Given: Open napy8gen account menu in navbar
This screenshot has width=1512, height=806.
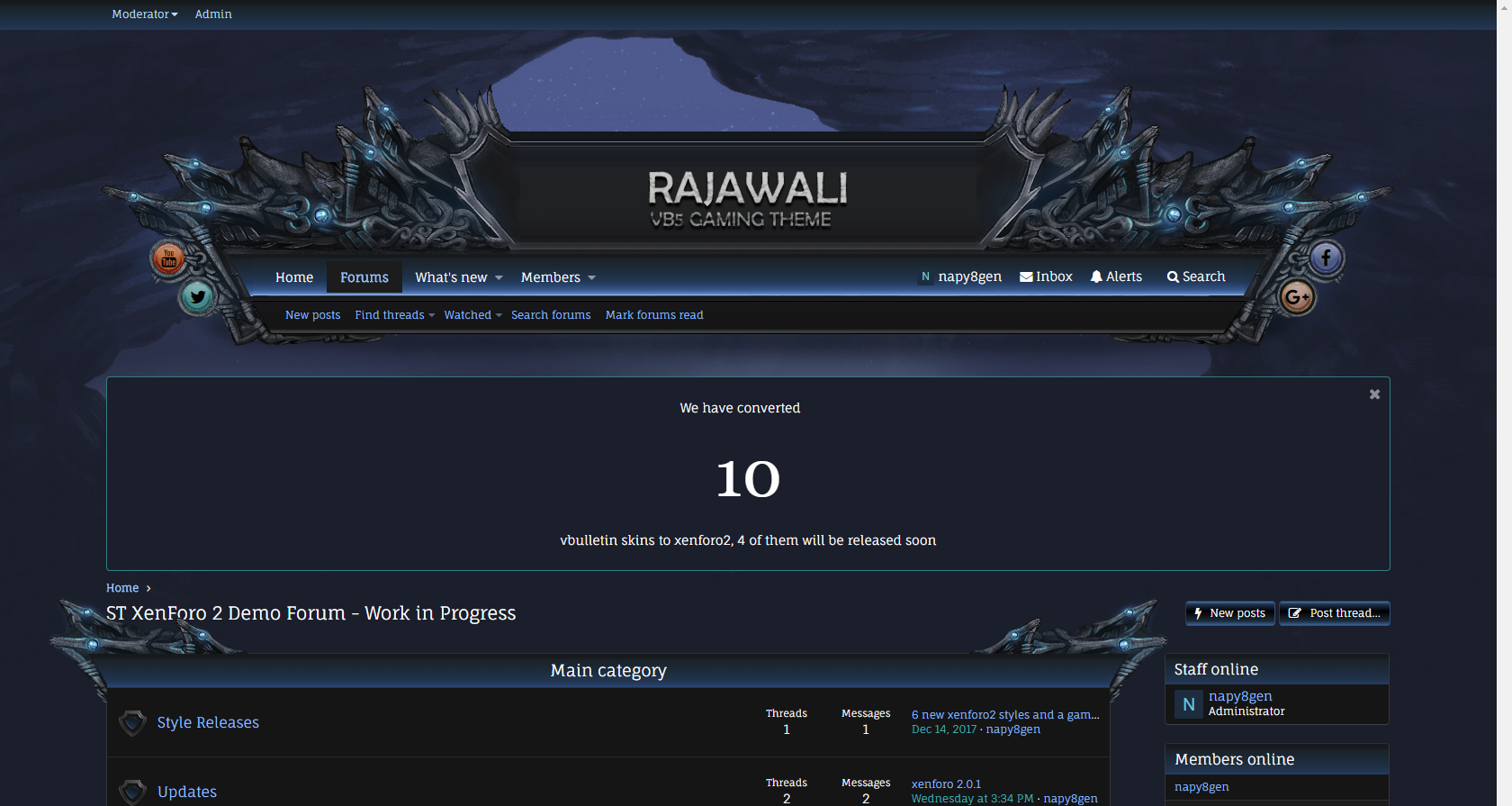Looking at the screenshot, I should 959,276.
